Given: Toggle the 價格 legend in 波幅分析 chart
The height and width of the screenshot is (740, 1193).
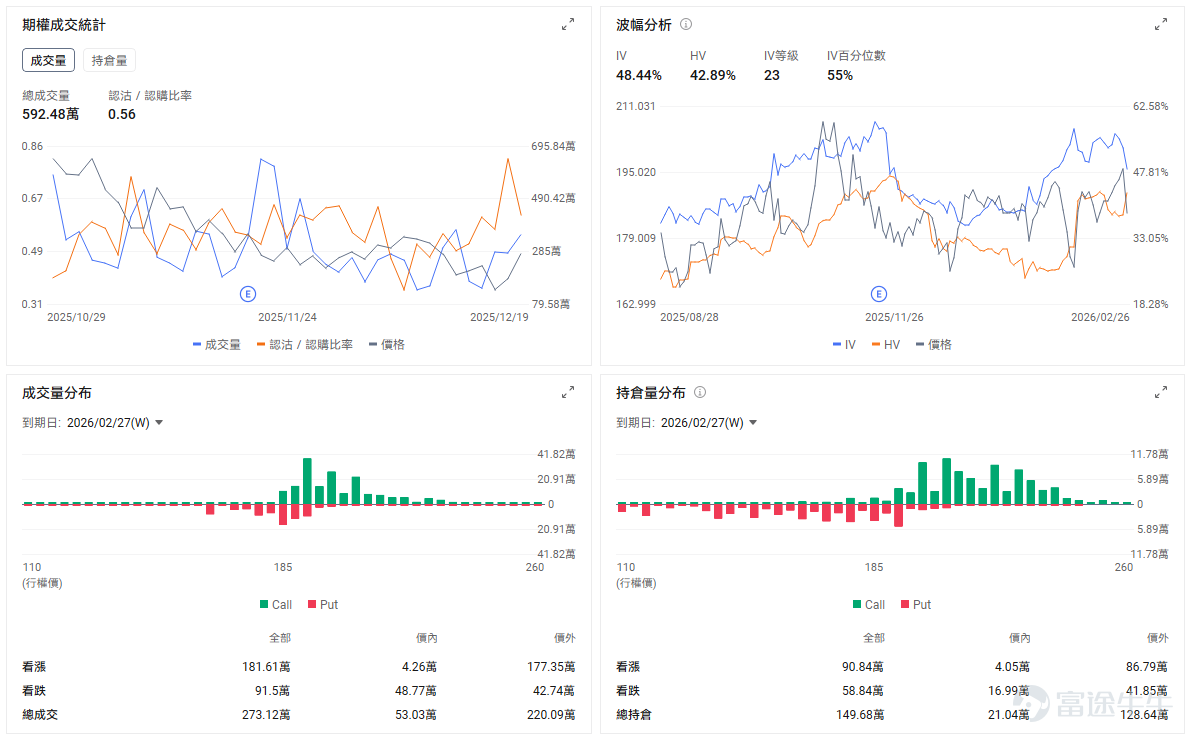Looking at the screenshot, I should 934,345.
